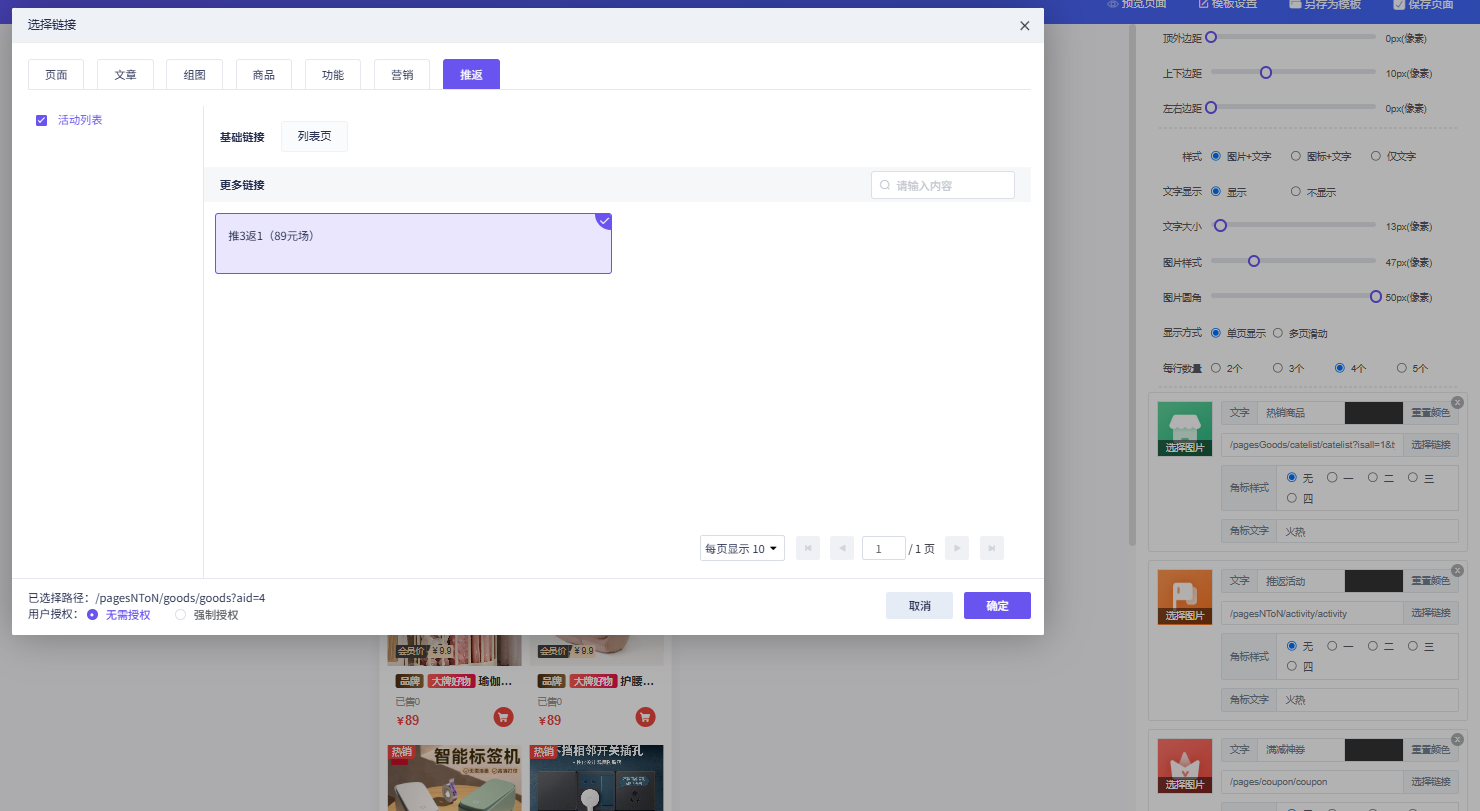
Task: Click the 确定 button
Action: (x=997, y=606)
